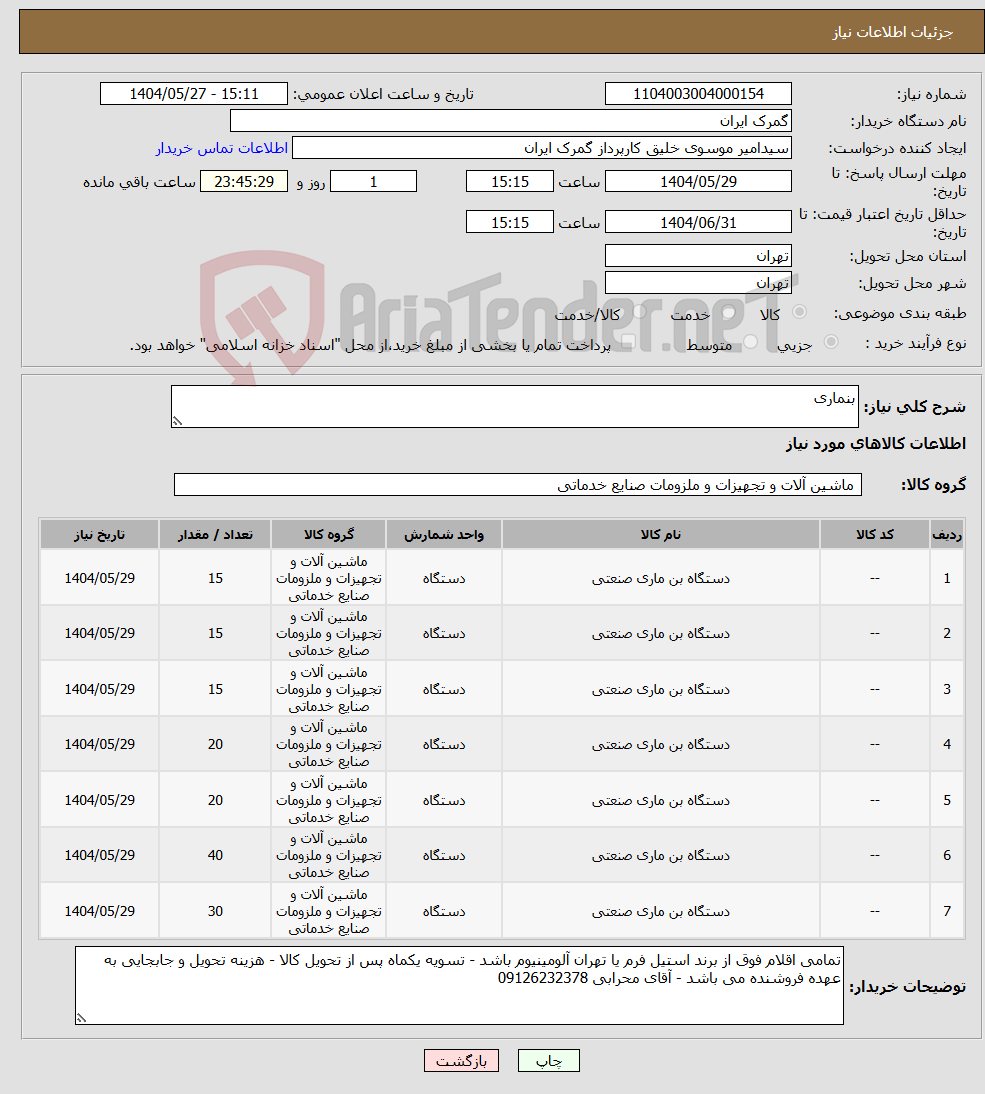This screenshot has width=985, height=1094.
Task: Click the requester field سیدامیر موسوی خلیق
Action: click(x=542, y=148)
